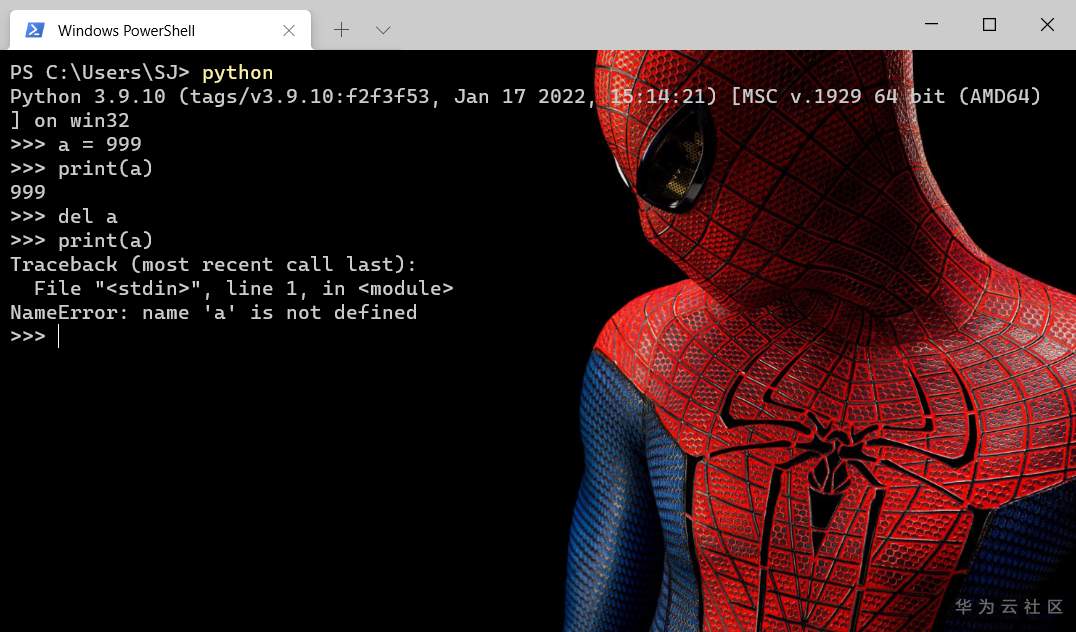This screenshot has height=632, width=1076.
Task: Click the '999' output line
Action: tap(27, 192)
